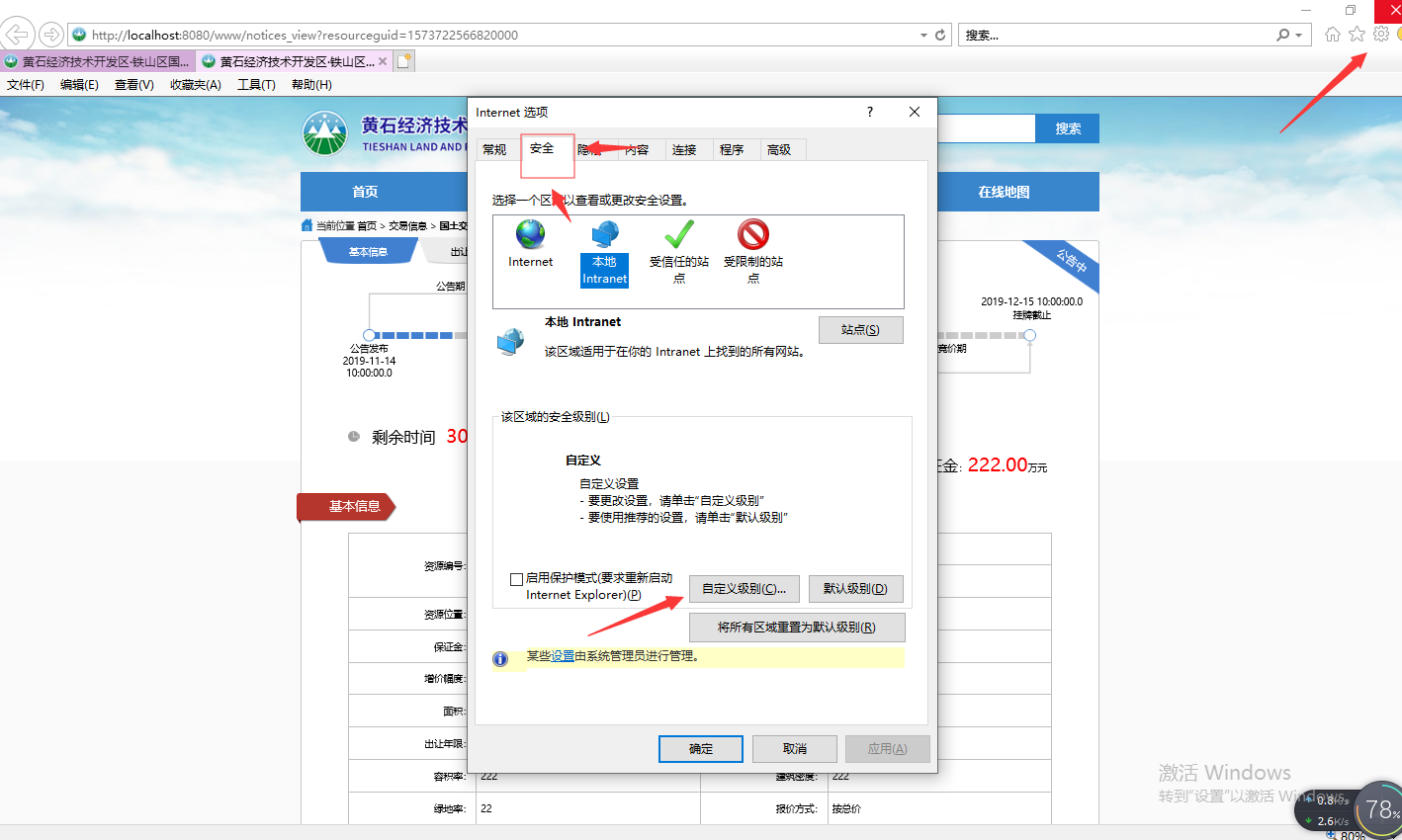Open the 工具(T) menu
Viewport: 1402px width, 840px height.
pyautogui.click(x=256, y=85)
